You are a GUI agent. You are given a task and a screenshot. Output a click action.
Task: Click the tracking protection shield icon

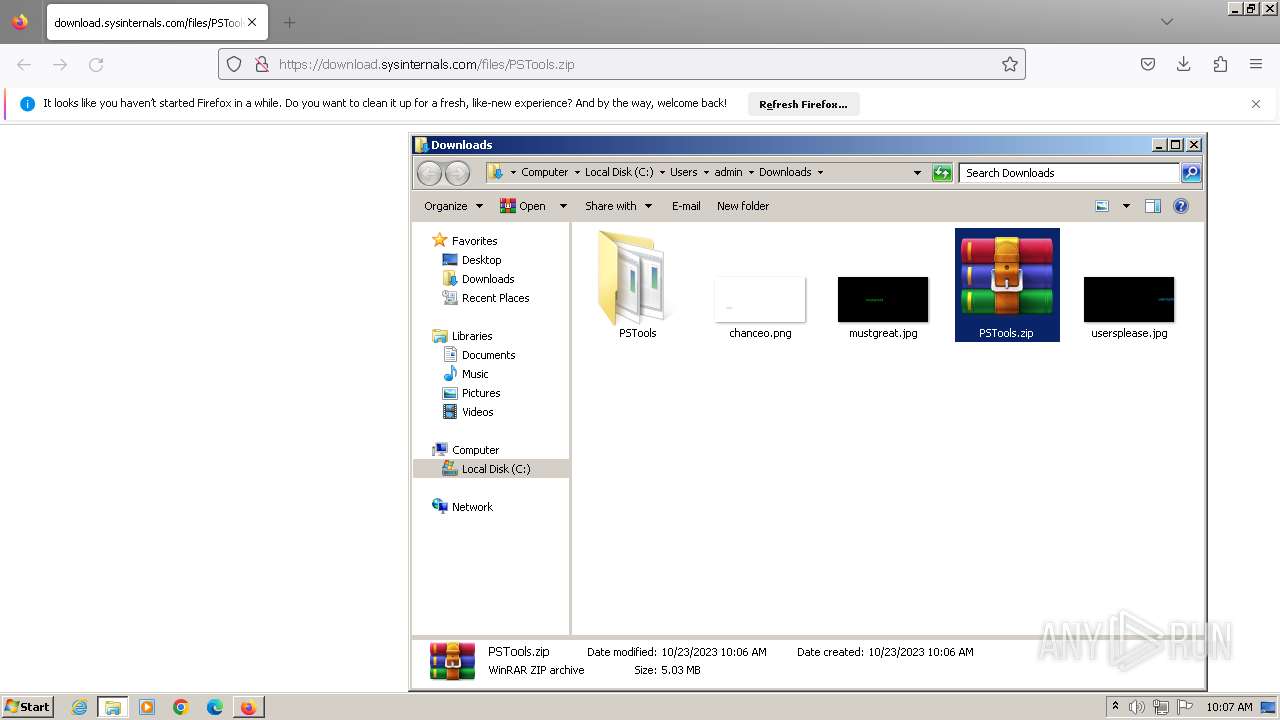click(234, 64)
